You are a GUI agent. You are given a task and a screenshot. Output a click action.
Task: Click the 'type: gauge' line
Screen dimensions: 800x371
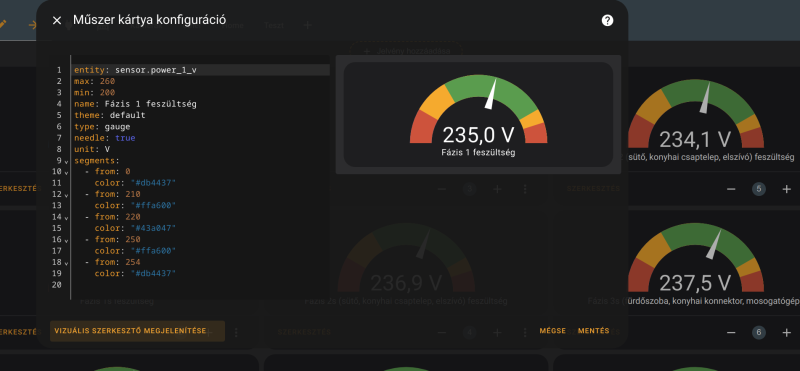[x=102, y=126]
